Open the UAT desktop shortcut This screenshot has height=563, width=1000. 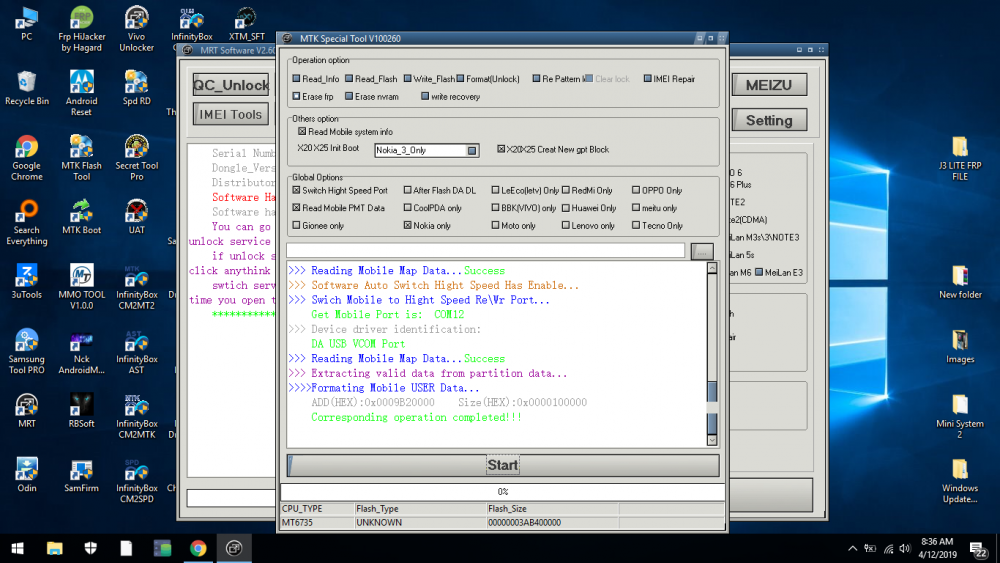(136, 217)
